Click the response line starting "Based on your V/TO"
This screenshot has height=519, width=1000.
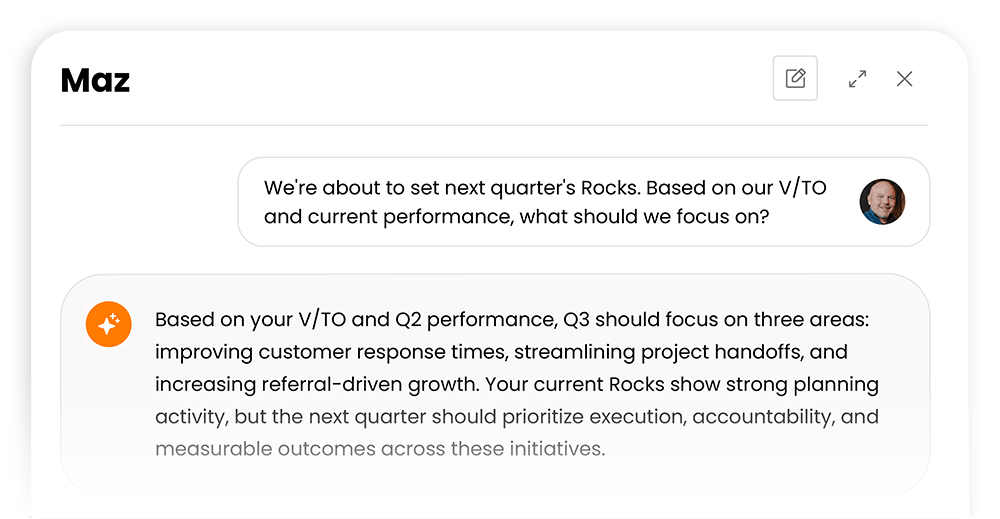point(511,319)
